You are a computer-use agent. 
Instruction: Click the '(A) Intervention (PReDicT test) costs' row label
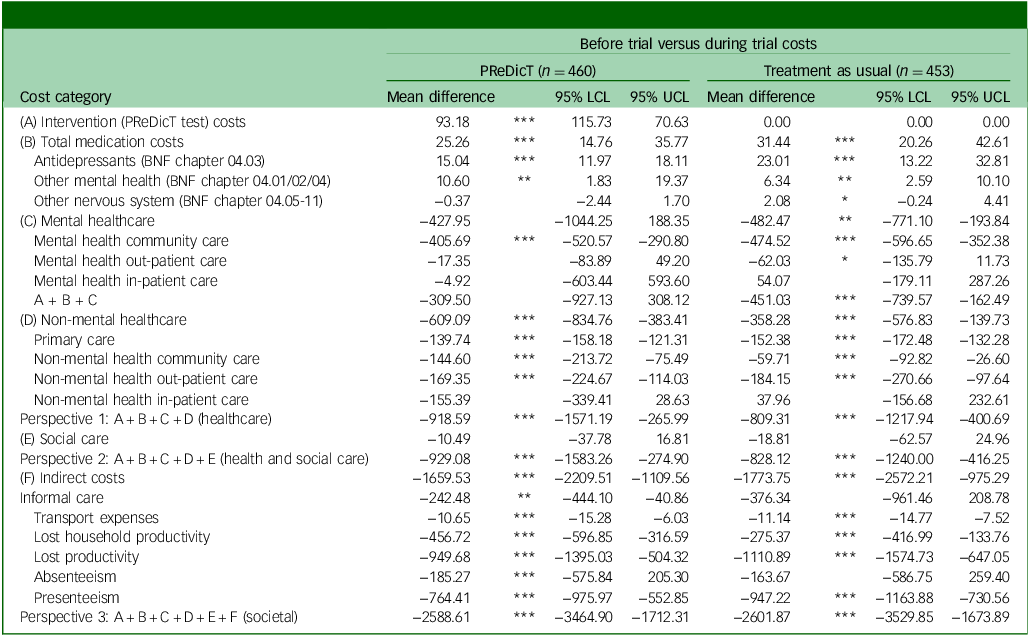(x=132, y=122)
